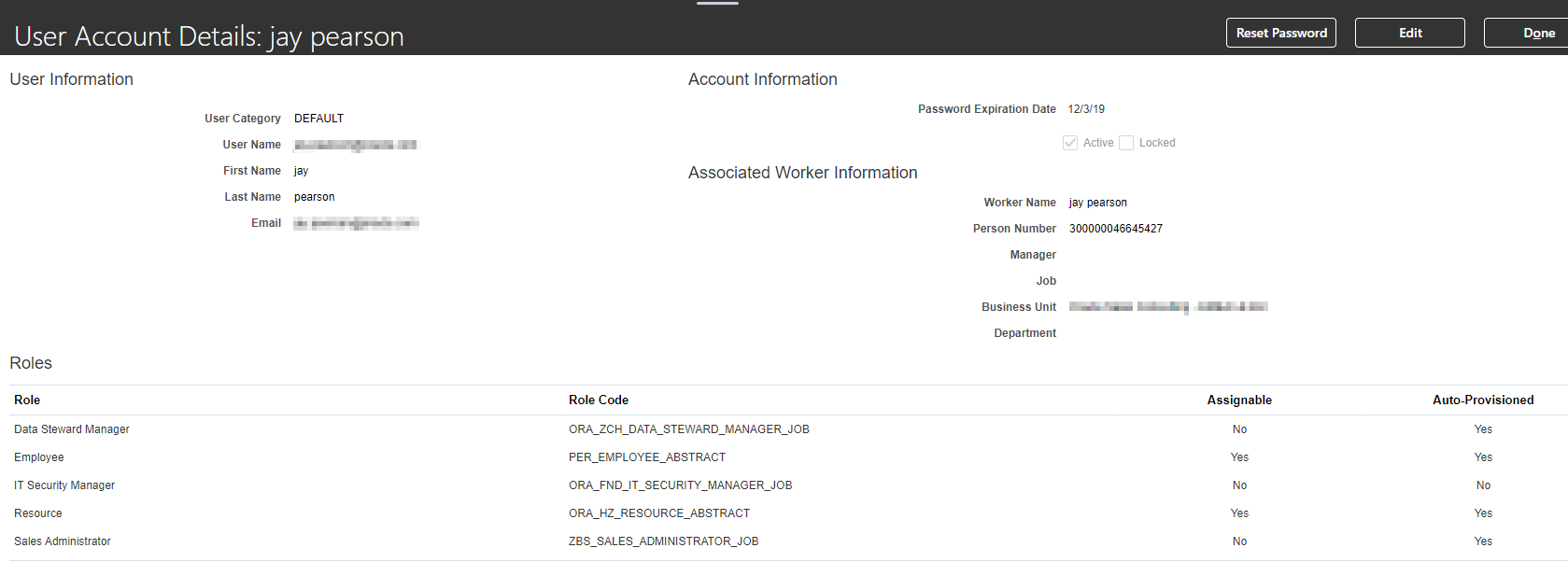Image resolution: width=1568 pixels, height=576 pixels.
Task: Click the drag handle at top center
Action: pyautogui.click(x=717, y=4)
